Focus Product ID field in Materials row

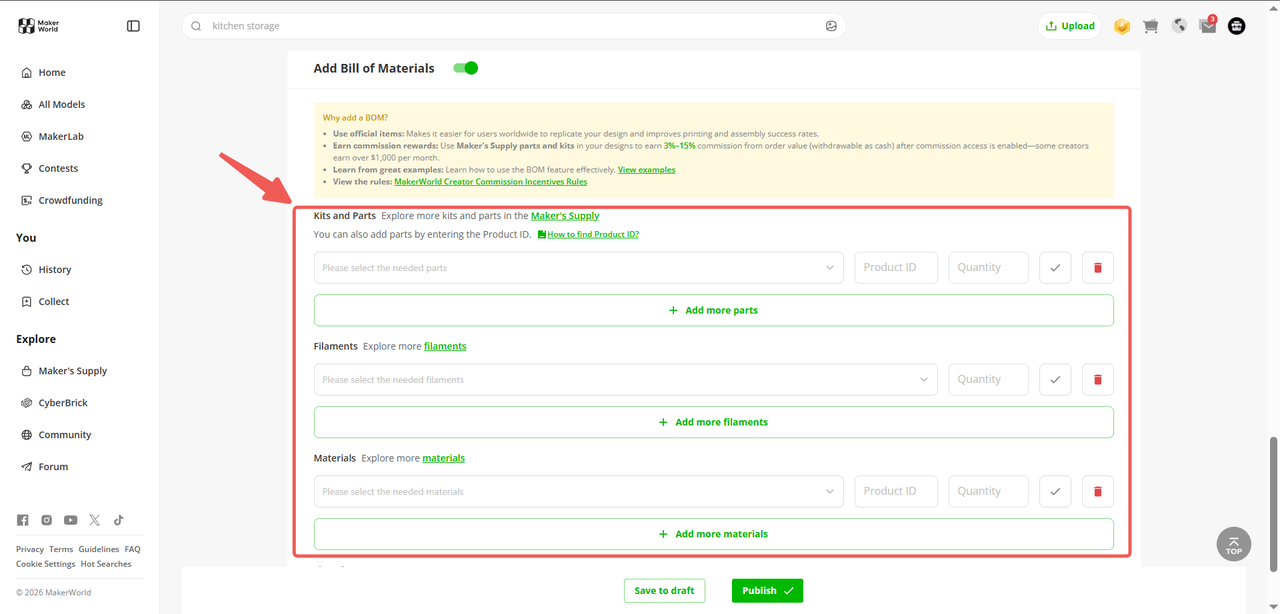click(x=896, y=492)
